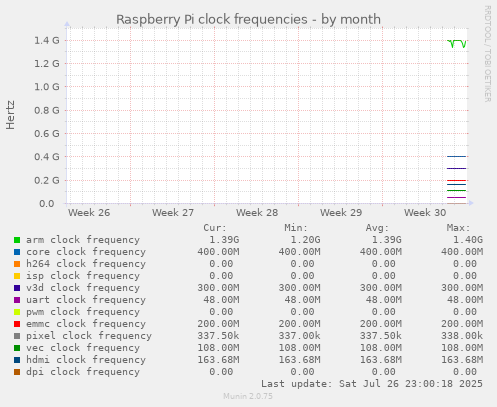The image size is (497, 407).
Task: Click the uart clock frequency purple swatch
Action: point(17,300)
